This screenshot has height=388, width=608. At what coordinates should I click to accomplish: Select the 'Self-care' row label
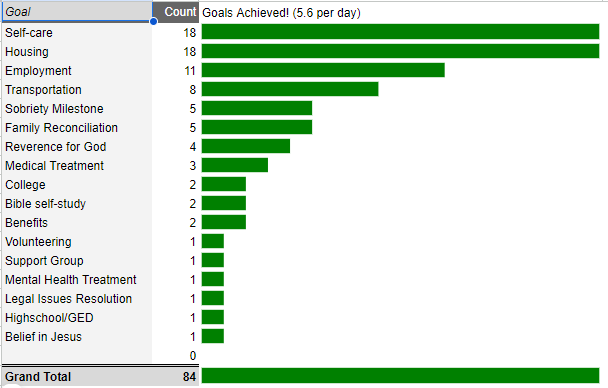[77, 33]
